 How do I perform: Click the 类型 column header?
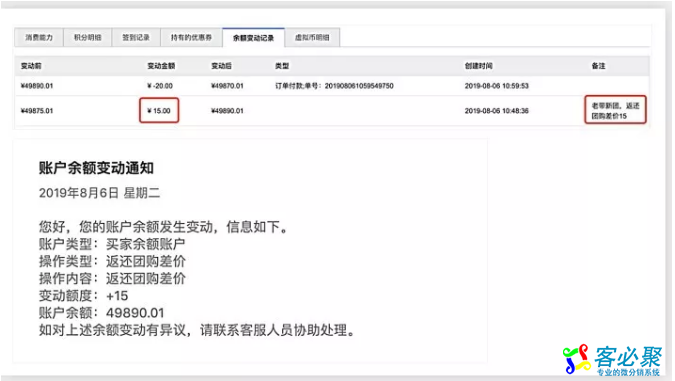pos(282,66)
